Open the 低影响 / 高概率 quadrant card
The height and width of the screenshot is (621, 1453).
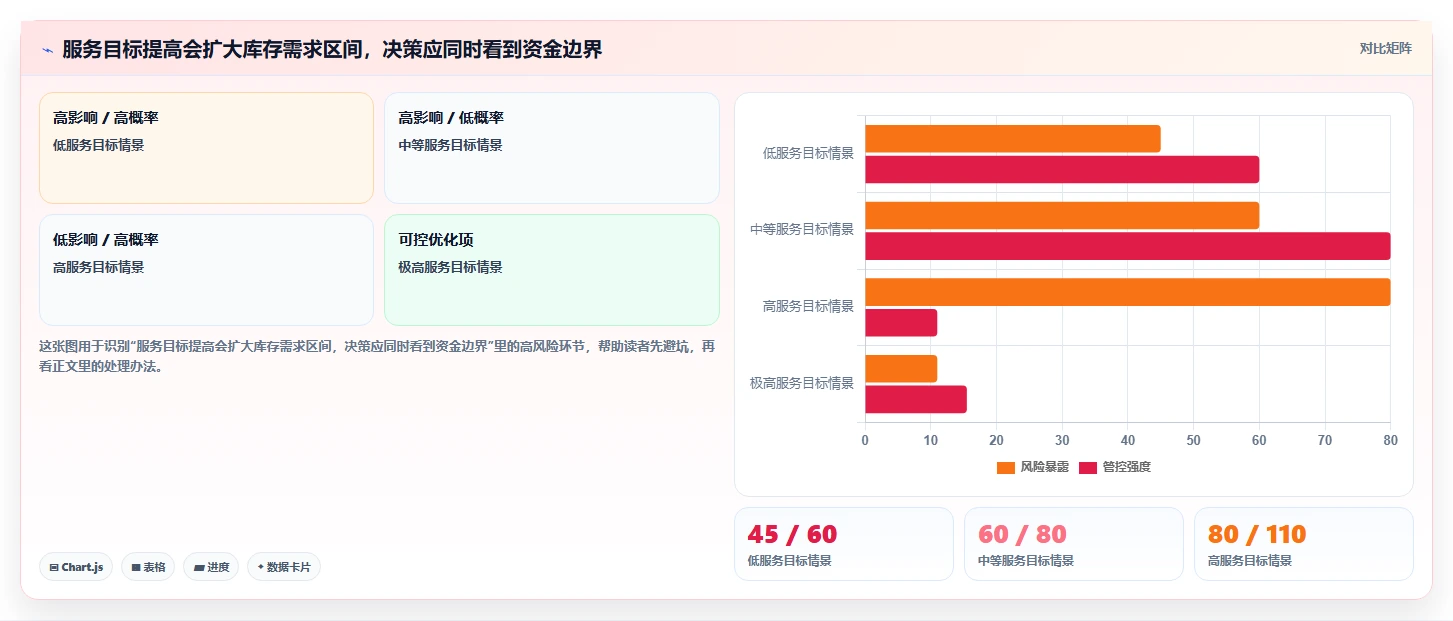206,270
